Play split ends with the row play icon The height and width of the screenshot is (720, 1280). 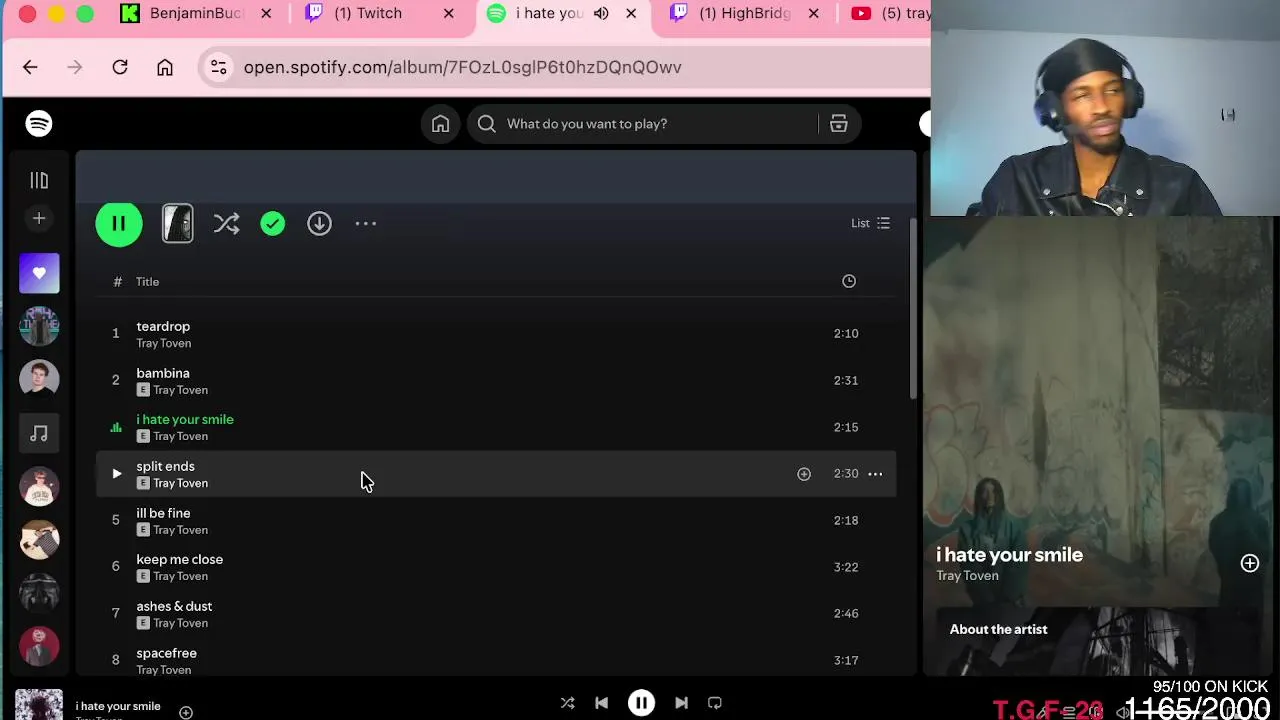pos(116,473)
